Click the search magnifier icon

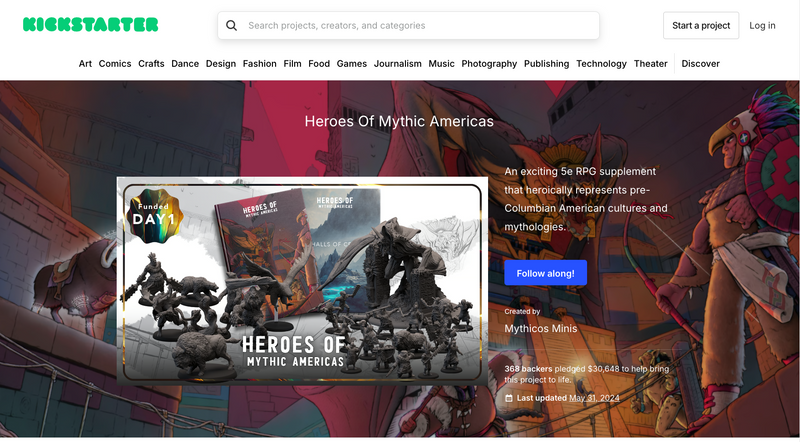point(232,26)
